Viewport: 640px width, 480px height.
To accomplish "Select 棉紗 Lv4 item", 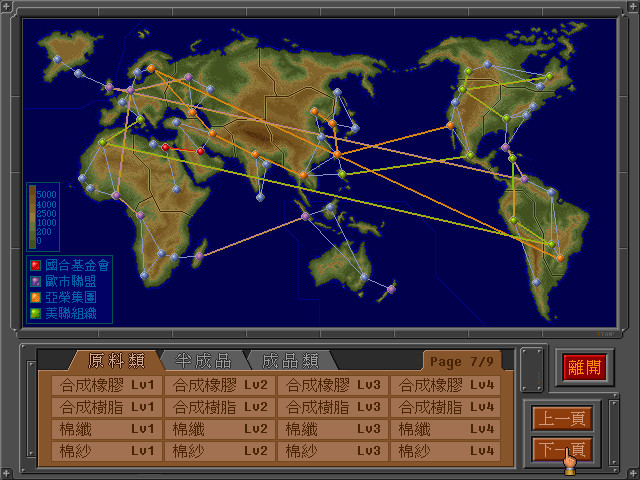I will point(446,451).
